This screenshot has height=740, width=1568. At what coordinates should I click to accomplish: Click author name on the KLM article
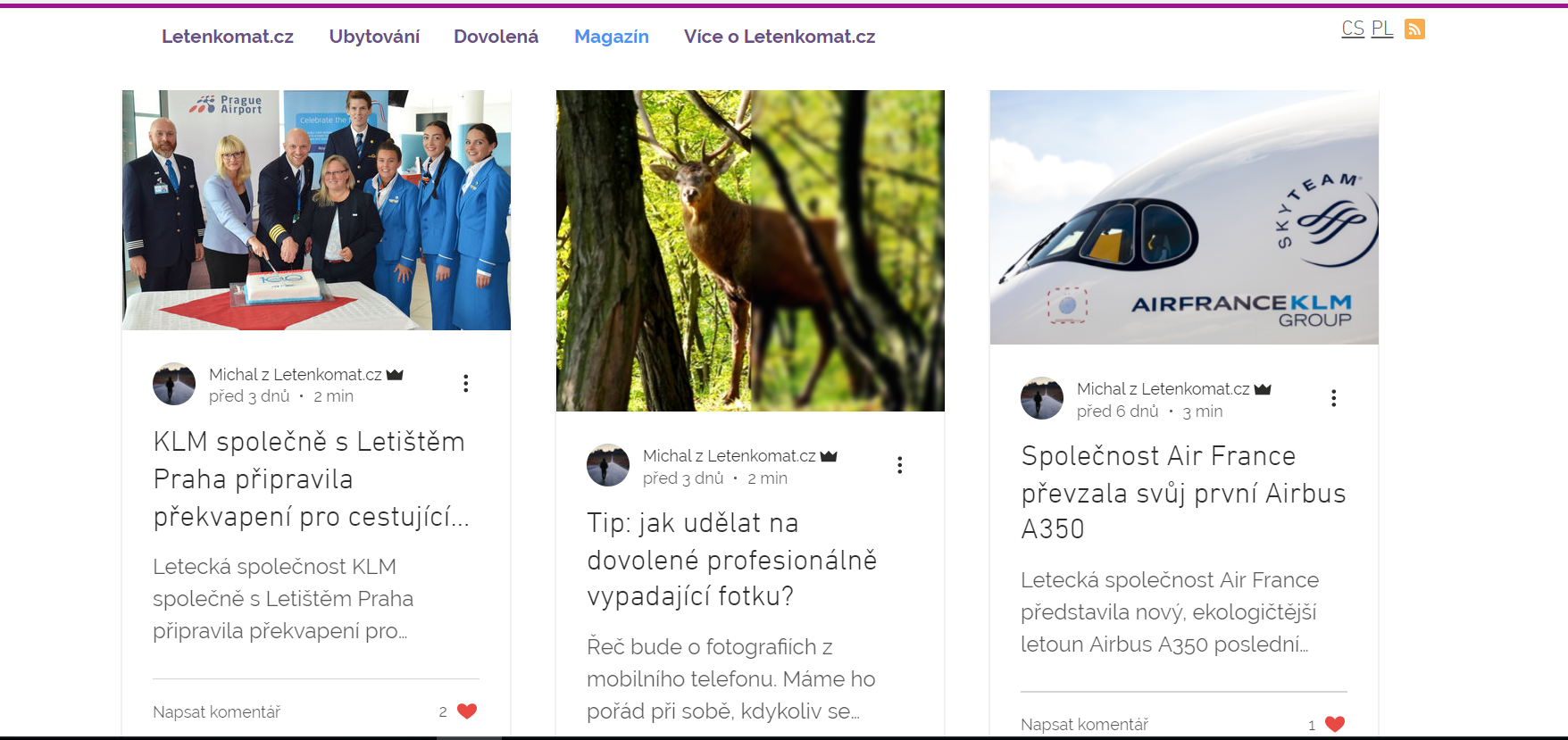pos(296,375)
